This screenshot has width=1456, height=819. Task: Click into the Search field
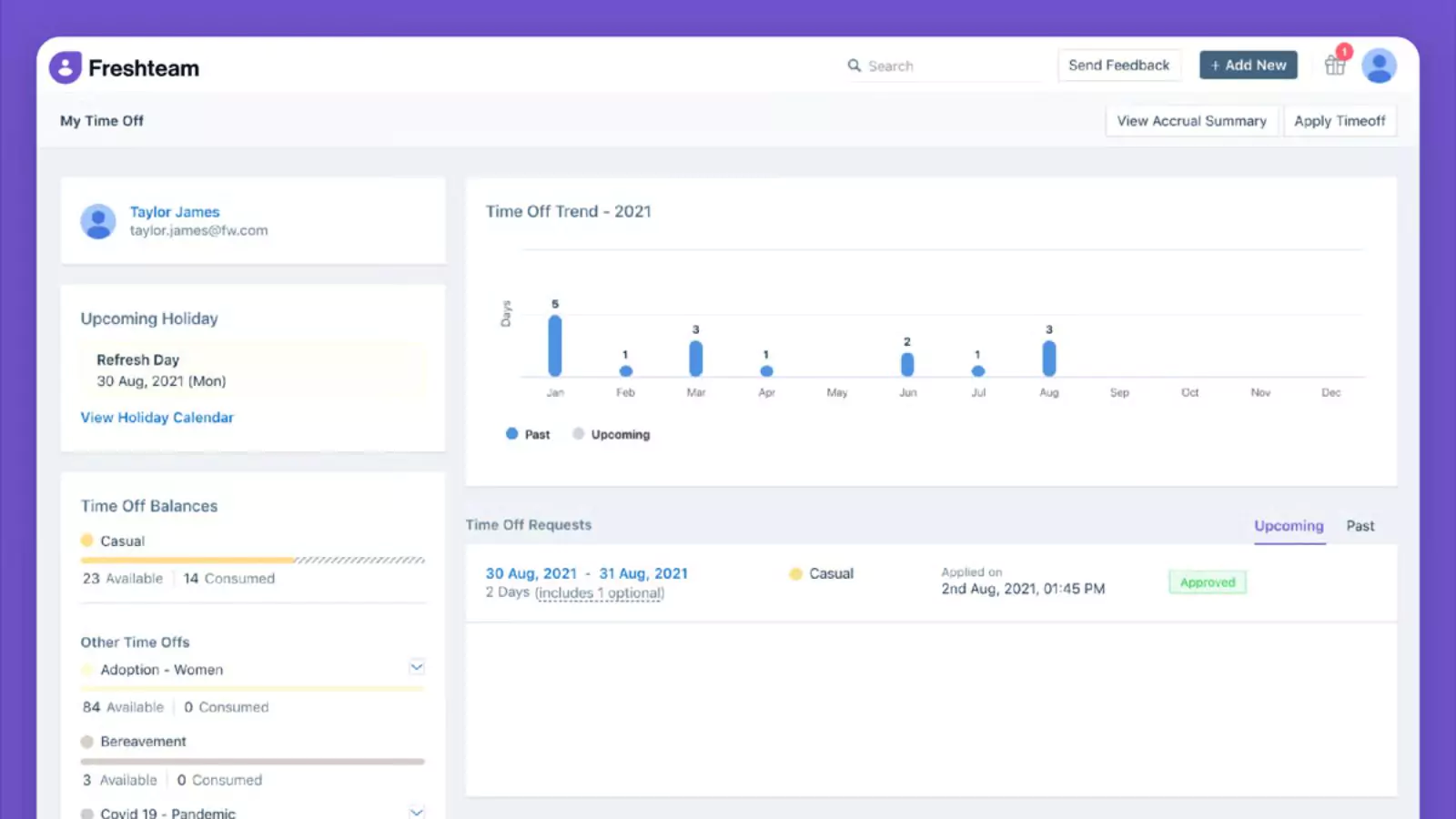946,66
